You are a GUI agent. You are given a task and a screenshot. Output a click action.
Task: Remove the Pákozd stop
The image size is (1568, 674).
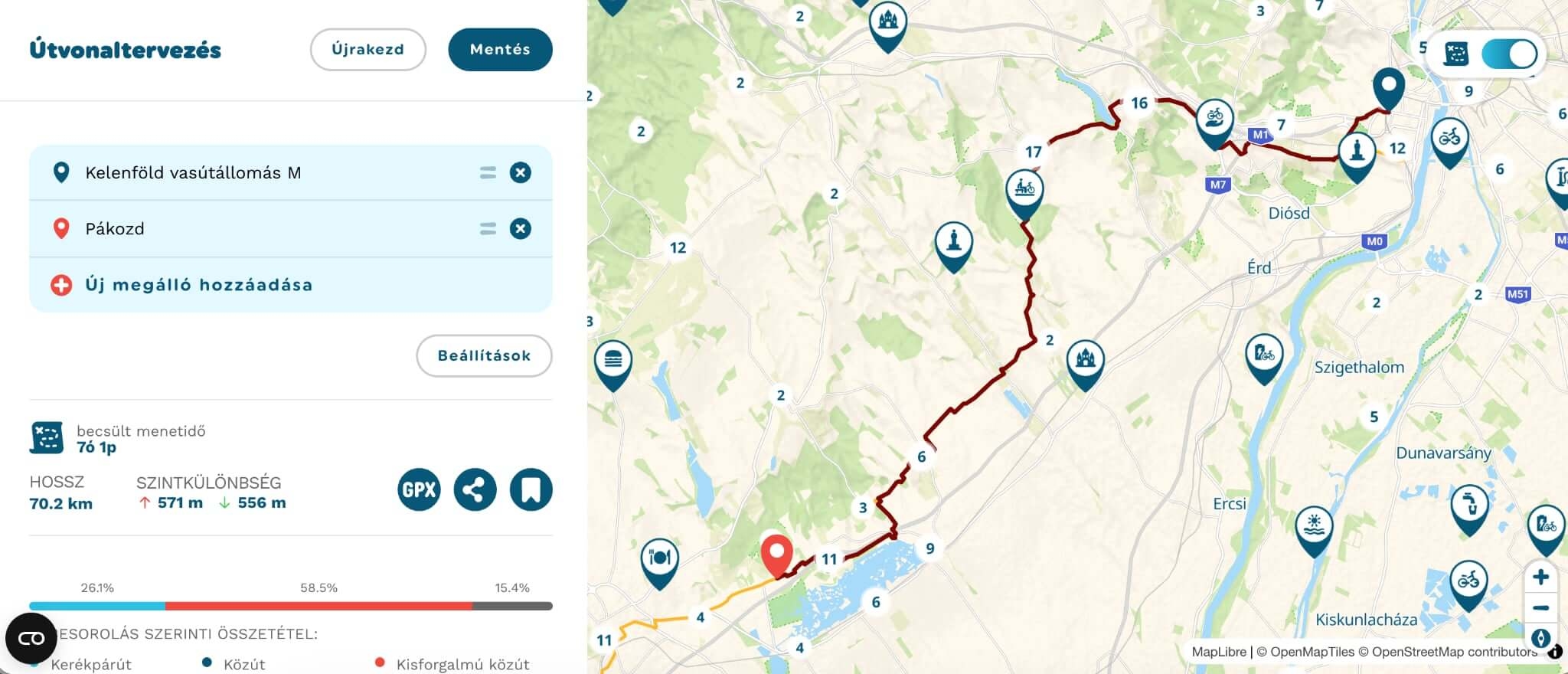pos(521,228)
